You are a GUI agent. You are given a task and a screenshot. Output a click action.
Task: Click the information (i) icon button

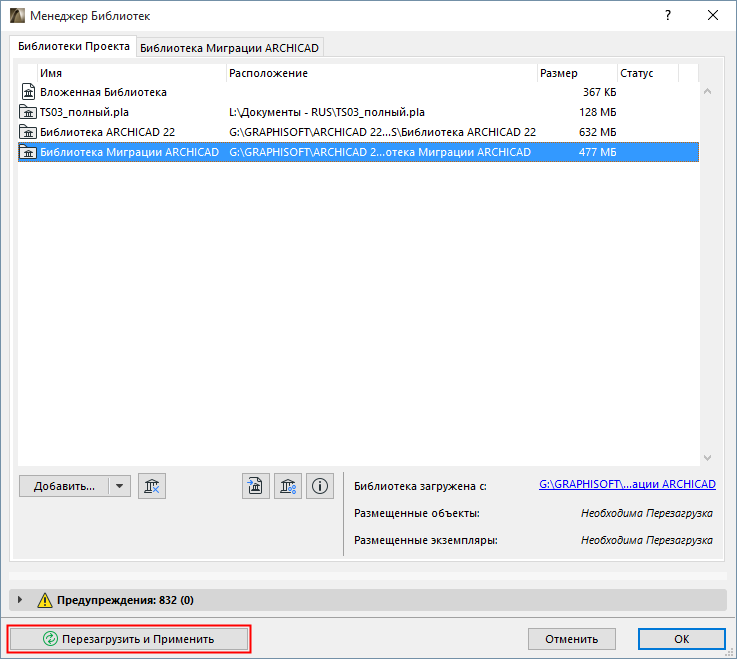320,486
